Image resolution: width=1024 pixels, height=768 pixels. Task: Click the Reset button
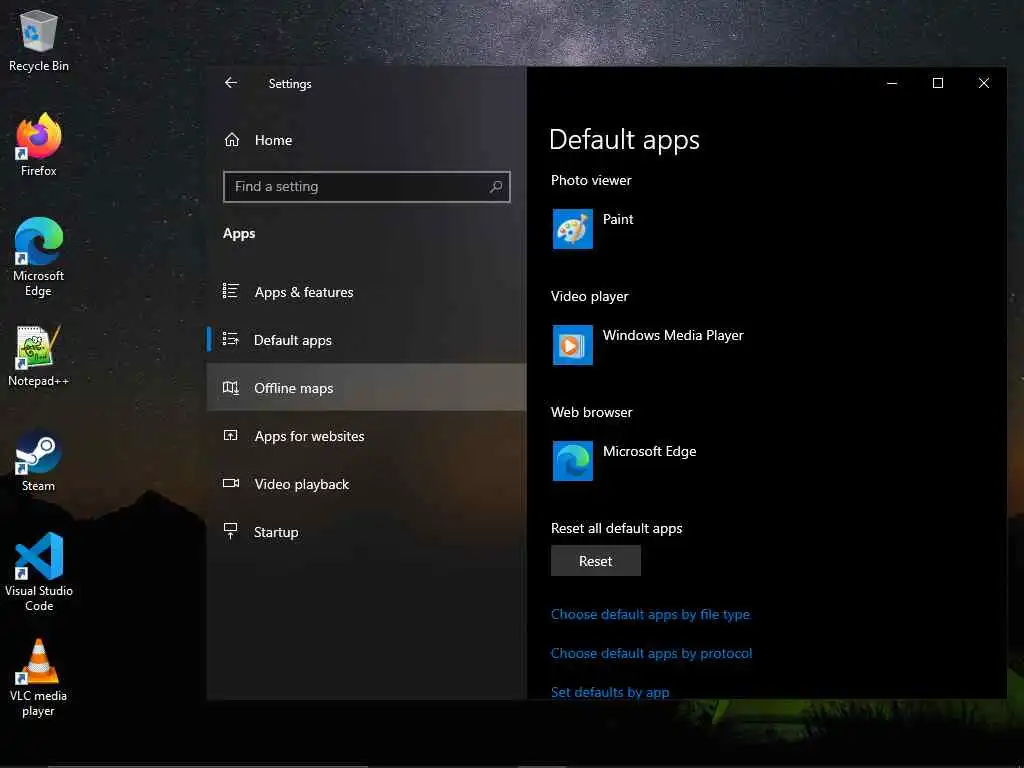596,561
